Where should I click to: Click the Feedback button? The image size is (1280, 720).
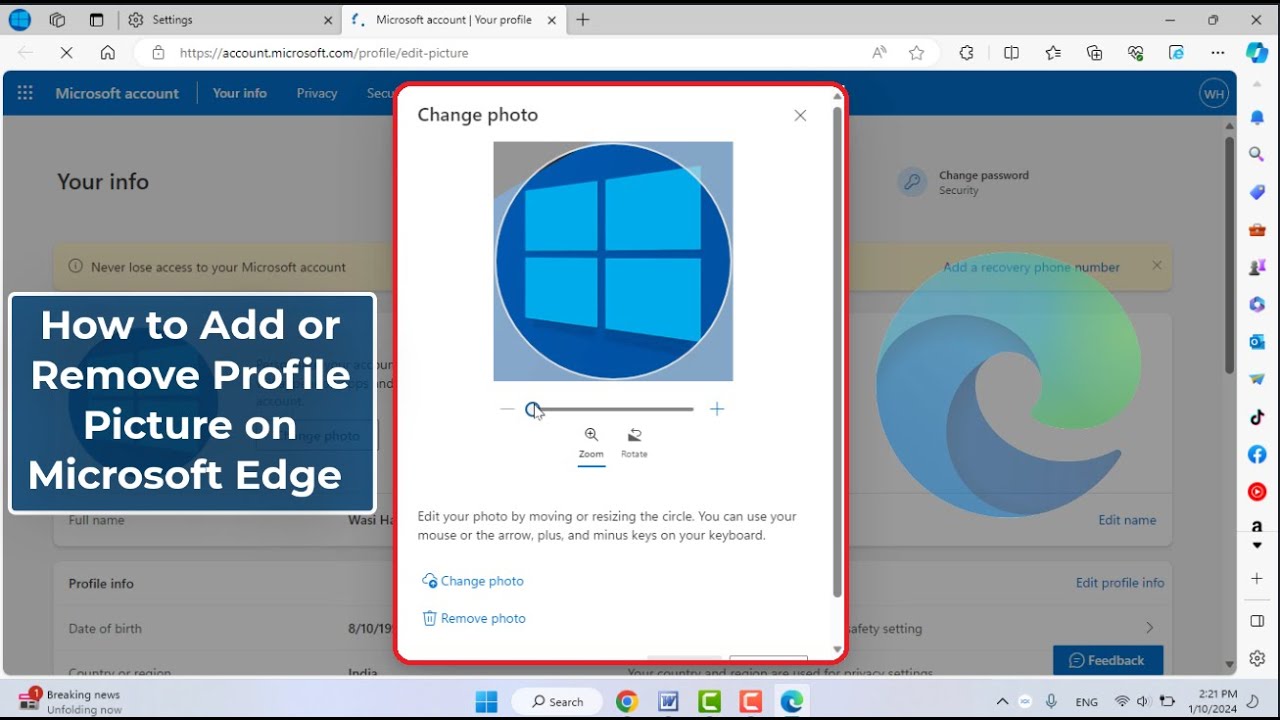coord(1107,660)
